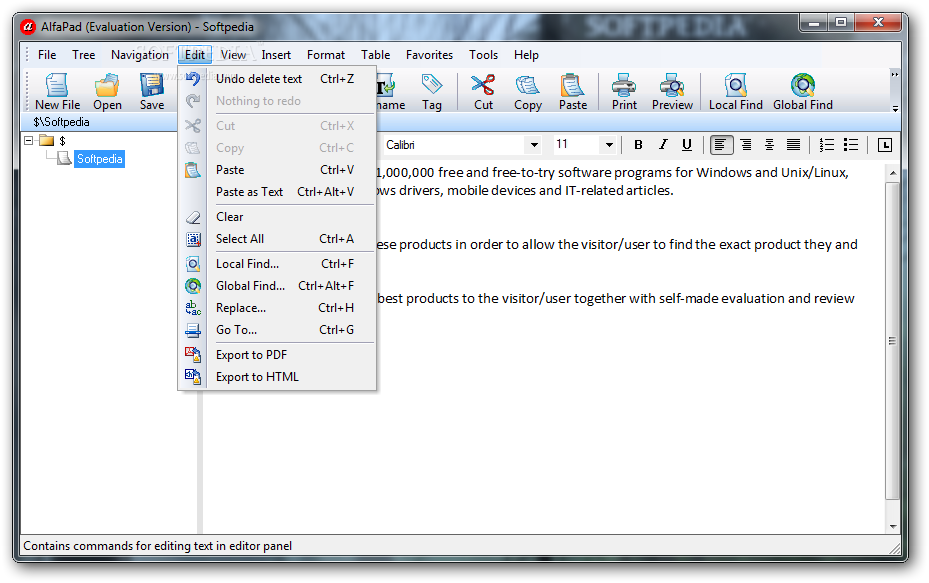Toggle italic formatting
The image size is (929, 583).
pos(663,145)
